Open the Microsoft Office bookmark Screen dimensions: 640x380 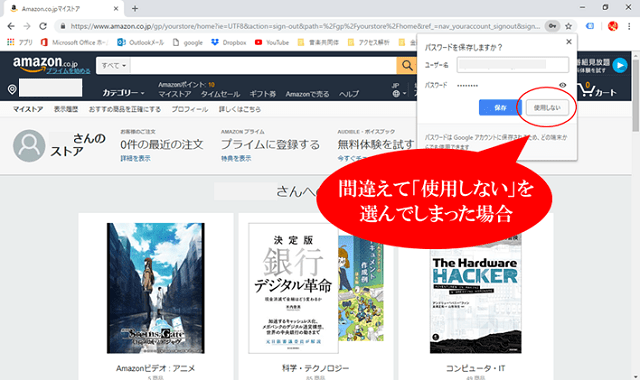pyautogui.click(x=74, y=42)
